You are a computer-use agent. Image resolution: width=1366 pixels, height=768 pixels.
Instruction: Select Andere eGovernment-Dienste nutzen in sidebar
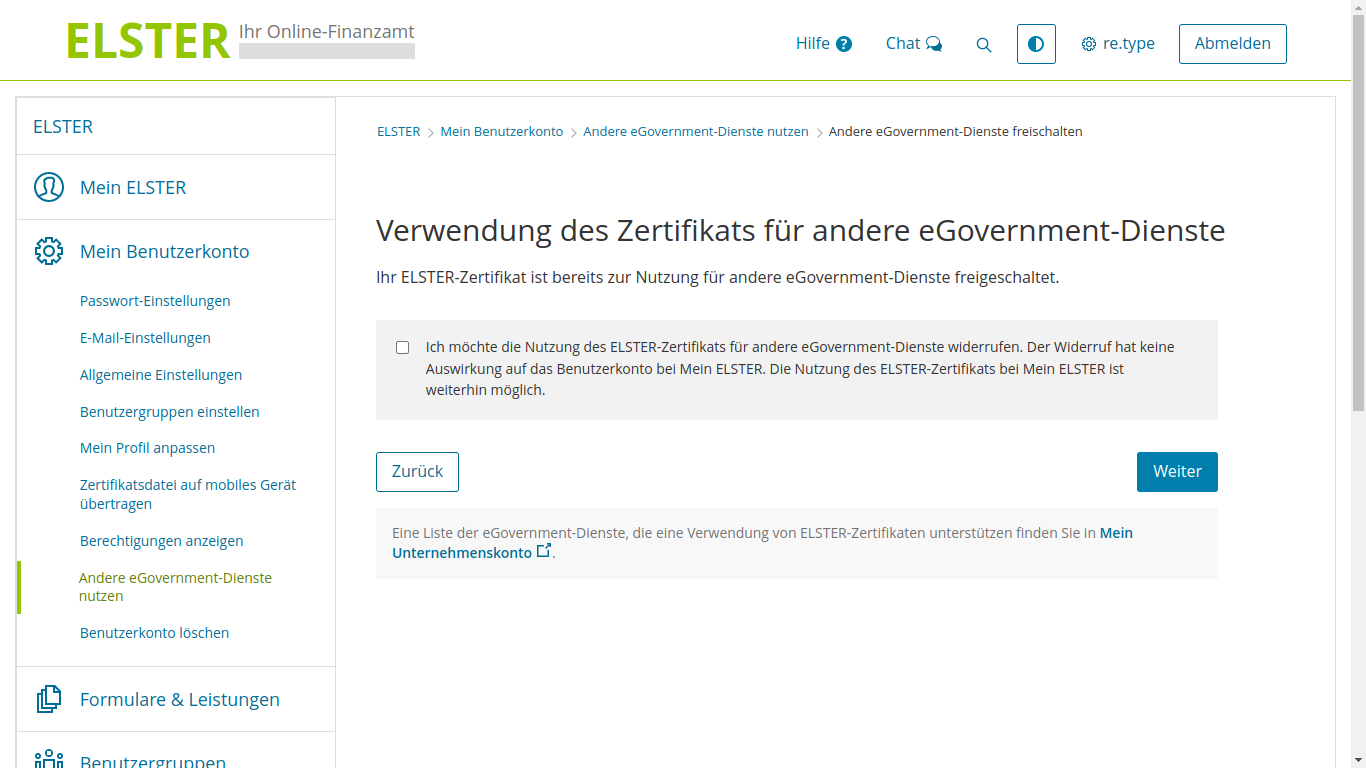click(x=175, y=587)
